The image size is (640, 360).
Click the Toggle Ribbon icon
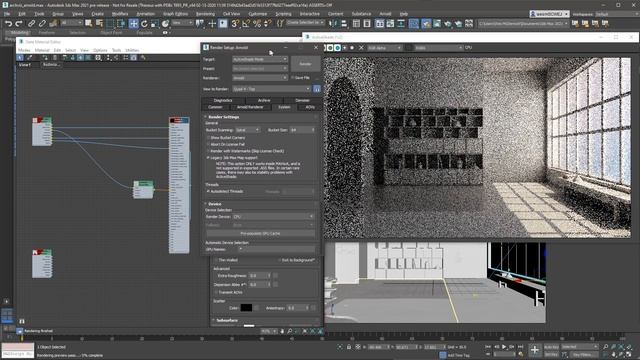click(380, 24)
